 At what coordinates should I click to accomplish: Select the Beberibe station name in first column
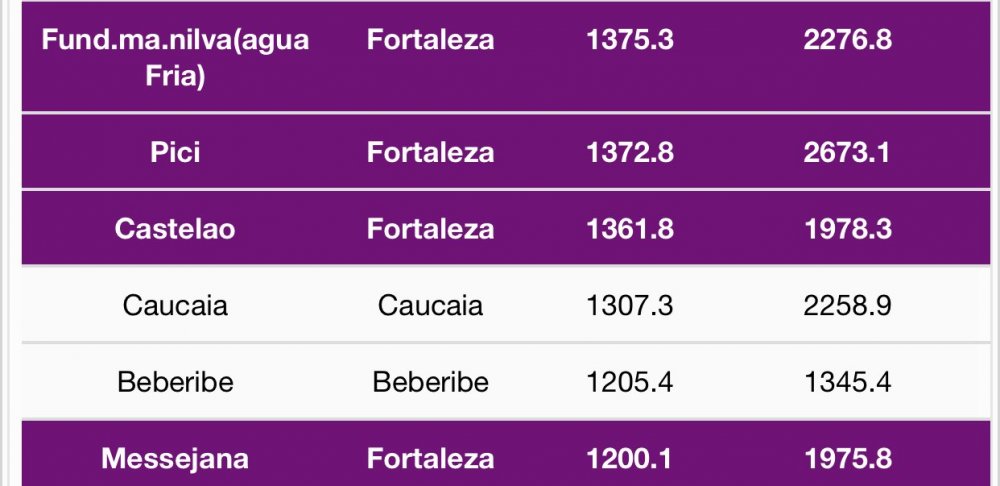coord(175,382)
